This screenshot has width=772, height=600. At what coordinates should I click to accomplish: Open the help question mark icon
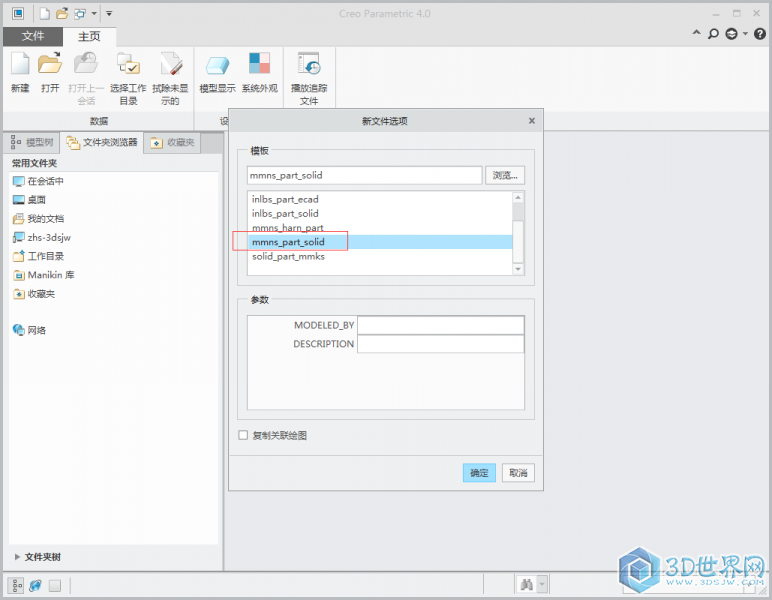click(x=760, y=33)
